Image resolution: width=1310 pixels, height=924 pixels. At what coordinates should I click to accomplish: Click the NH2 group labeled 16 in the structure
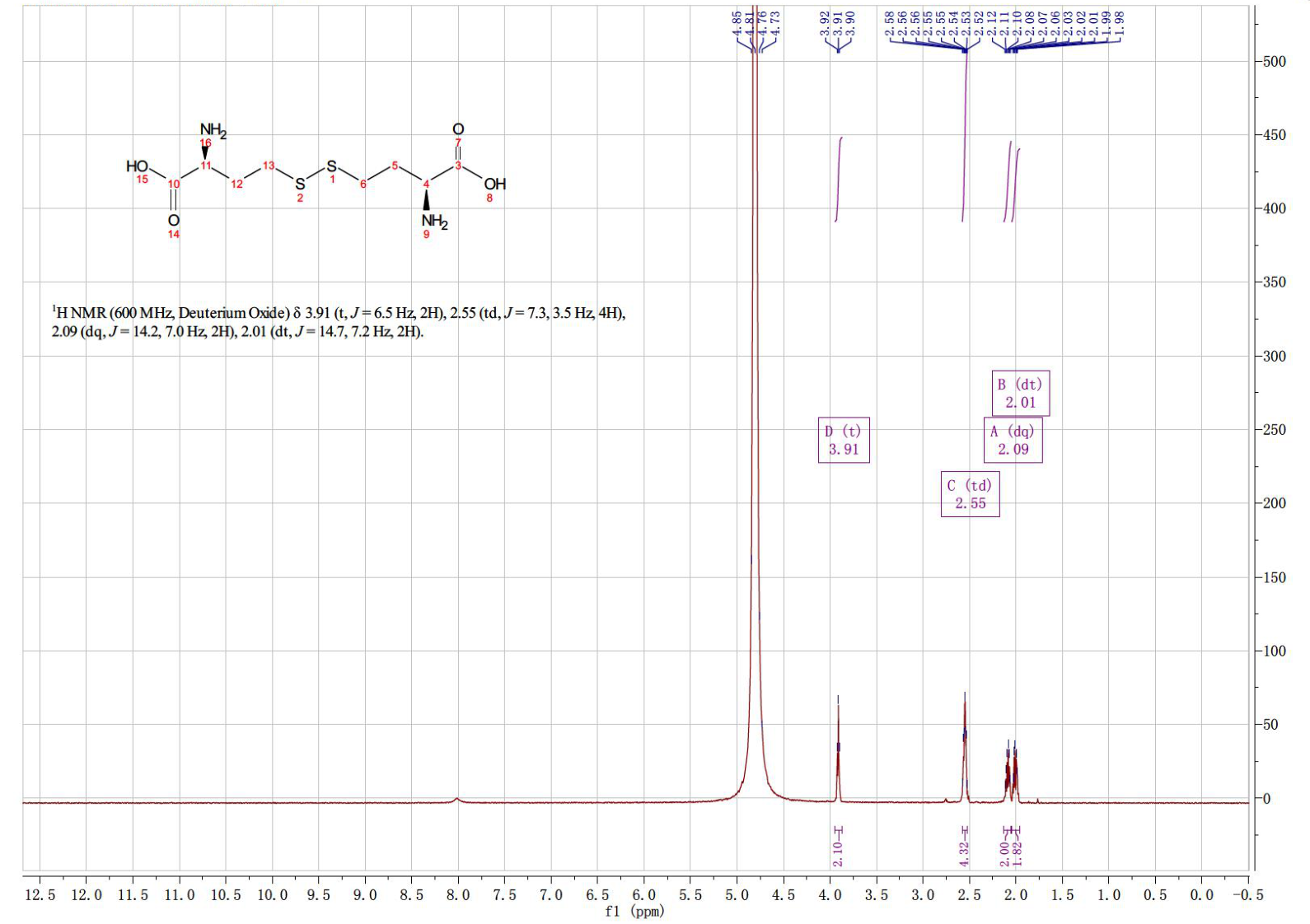pyautogui.click(x=213, y=130)
